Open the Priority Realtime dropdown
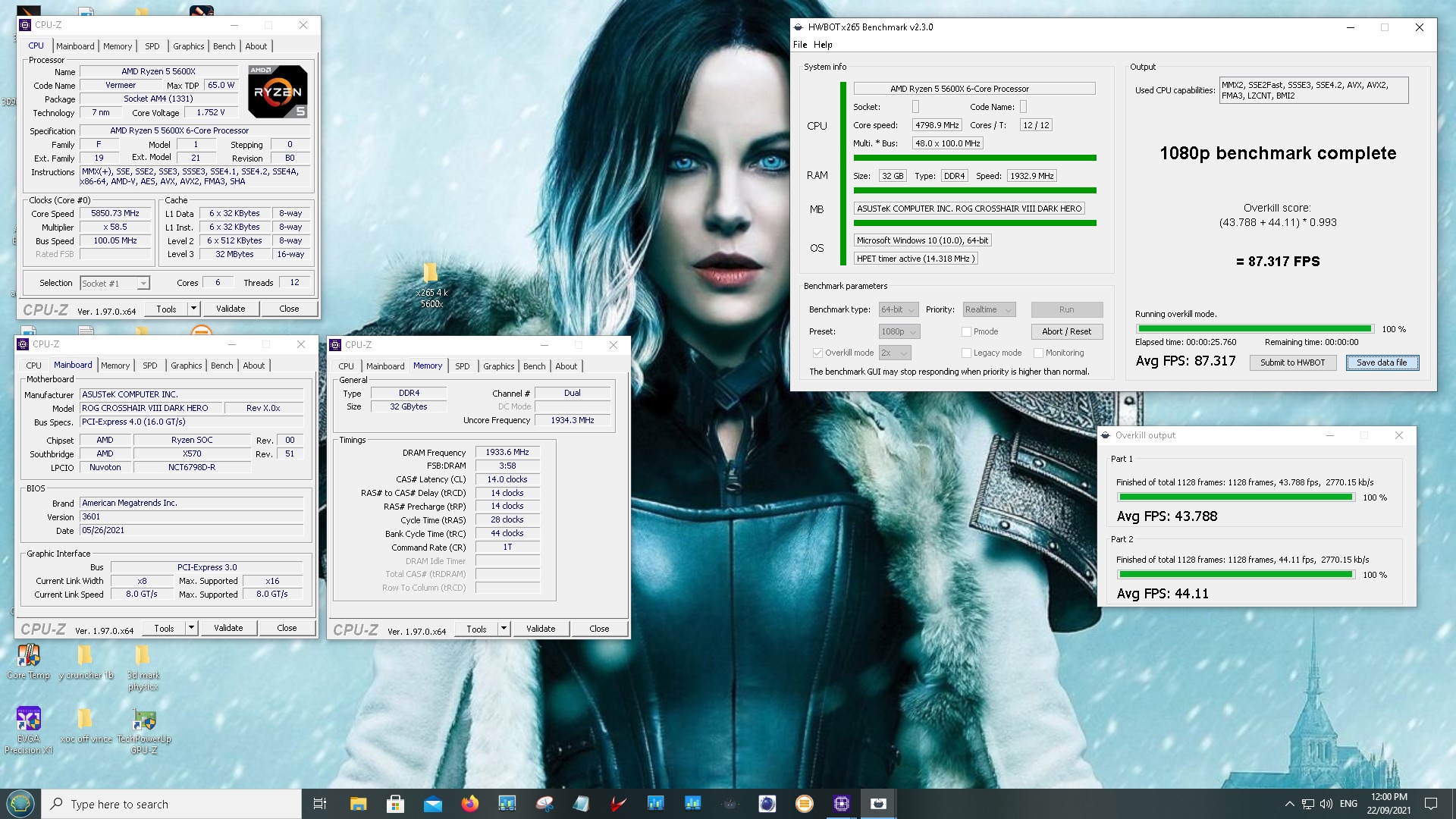Viewport: 1456px width, 819px height. [989, 309]
